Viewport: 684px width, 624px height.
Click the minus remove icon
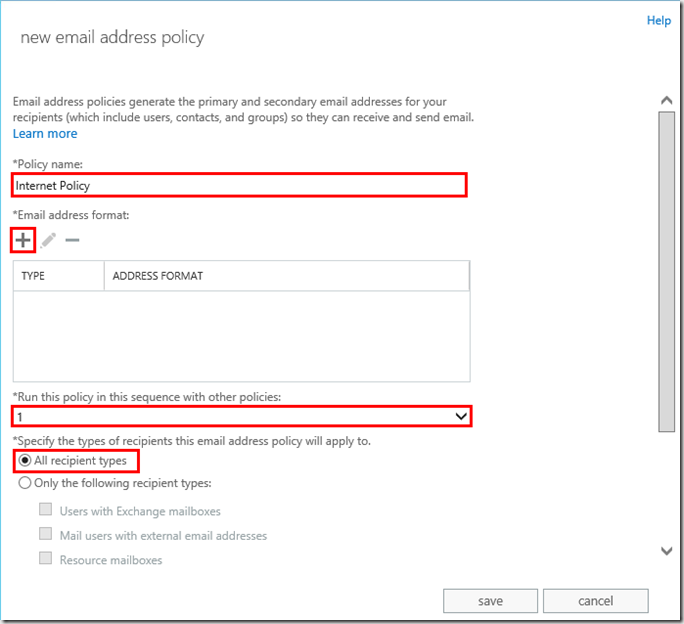click(72, 240)
